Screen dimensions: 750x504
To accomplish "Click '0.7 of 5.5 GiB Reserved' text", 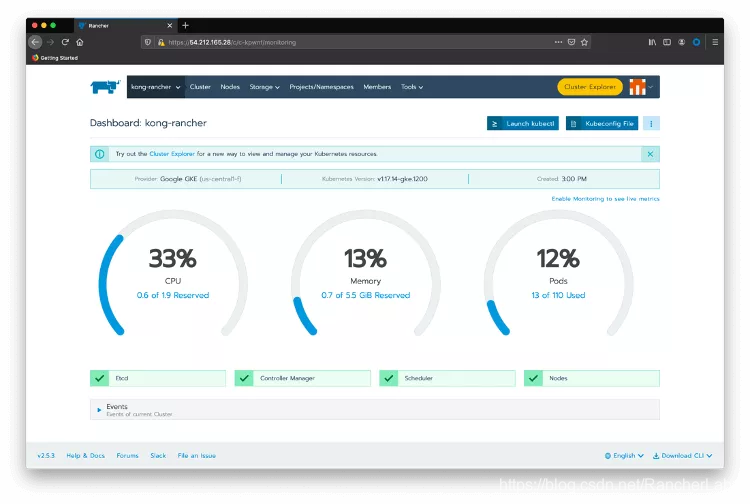I will pyautogui.click(x=366, y=296).
